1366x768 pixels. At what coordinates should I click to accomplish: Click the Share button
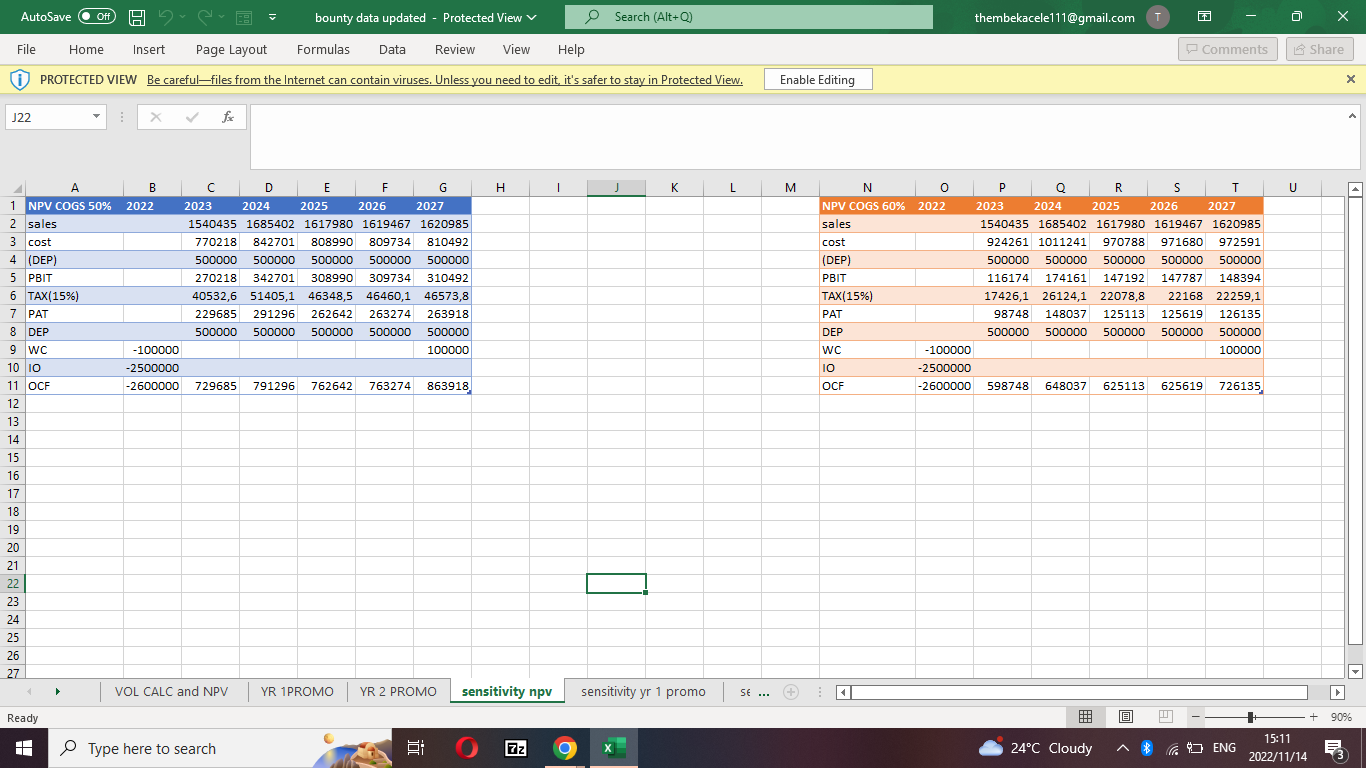coord(1318,49)
